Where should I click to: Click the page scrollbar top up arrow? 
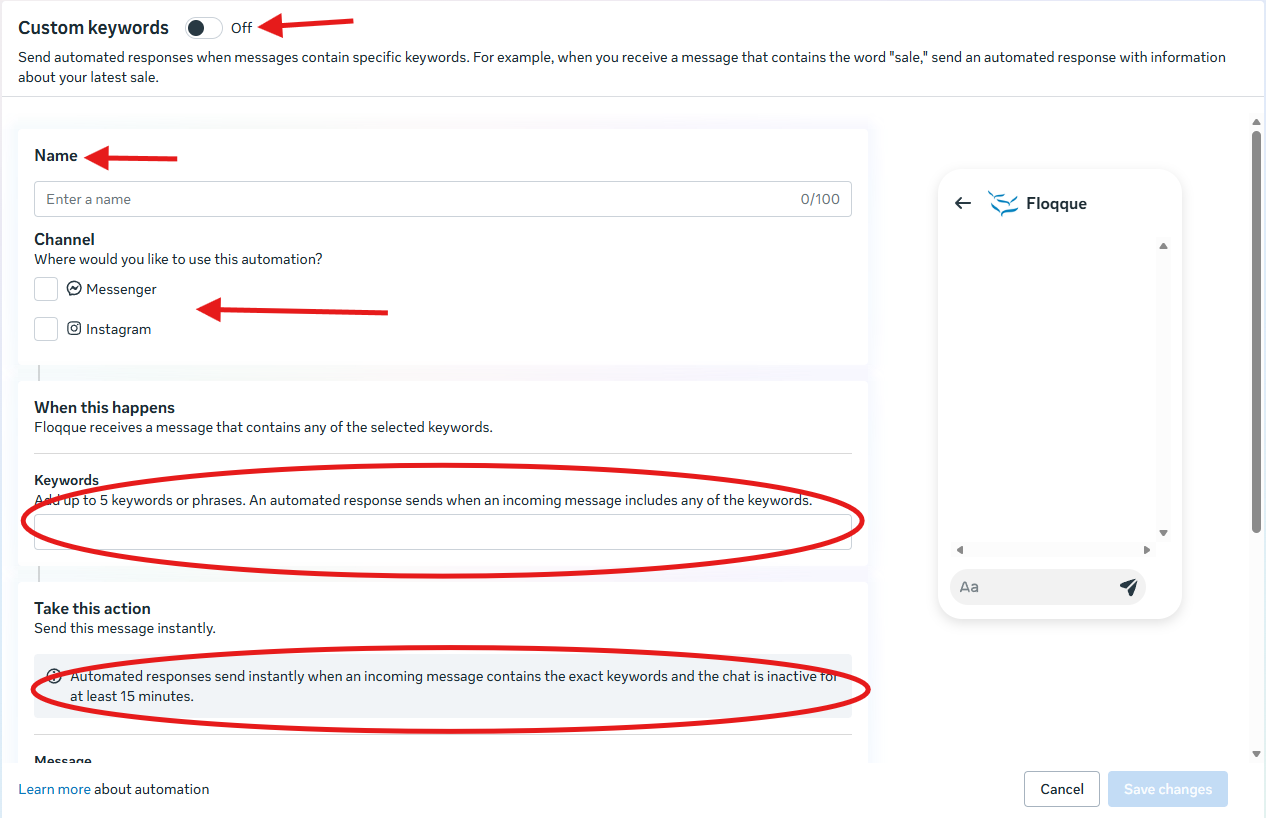tap(1257, 122)
